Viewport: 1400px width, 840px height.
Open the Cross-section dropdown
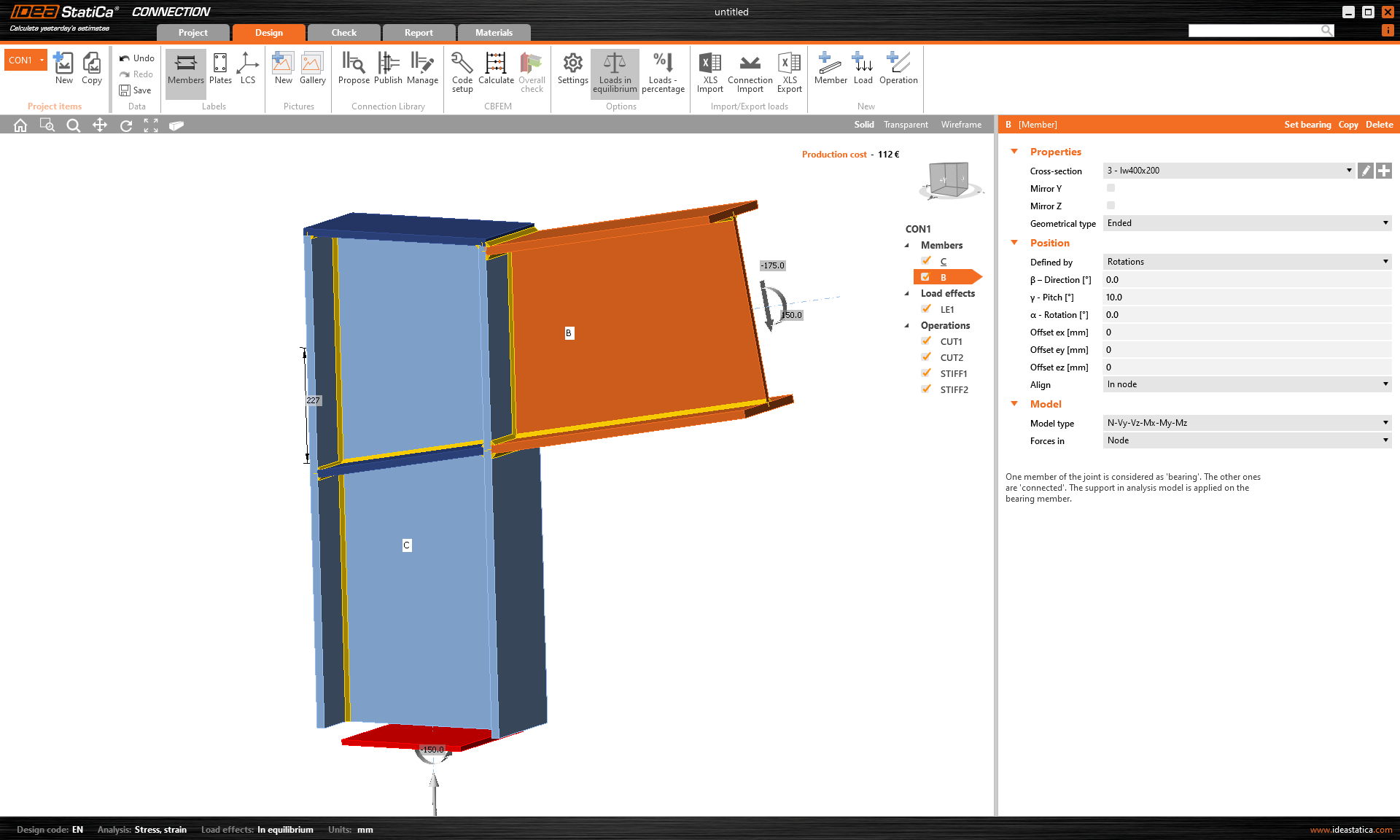point(1229,171)
